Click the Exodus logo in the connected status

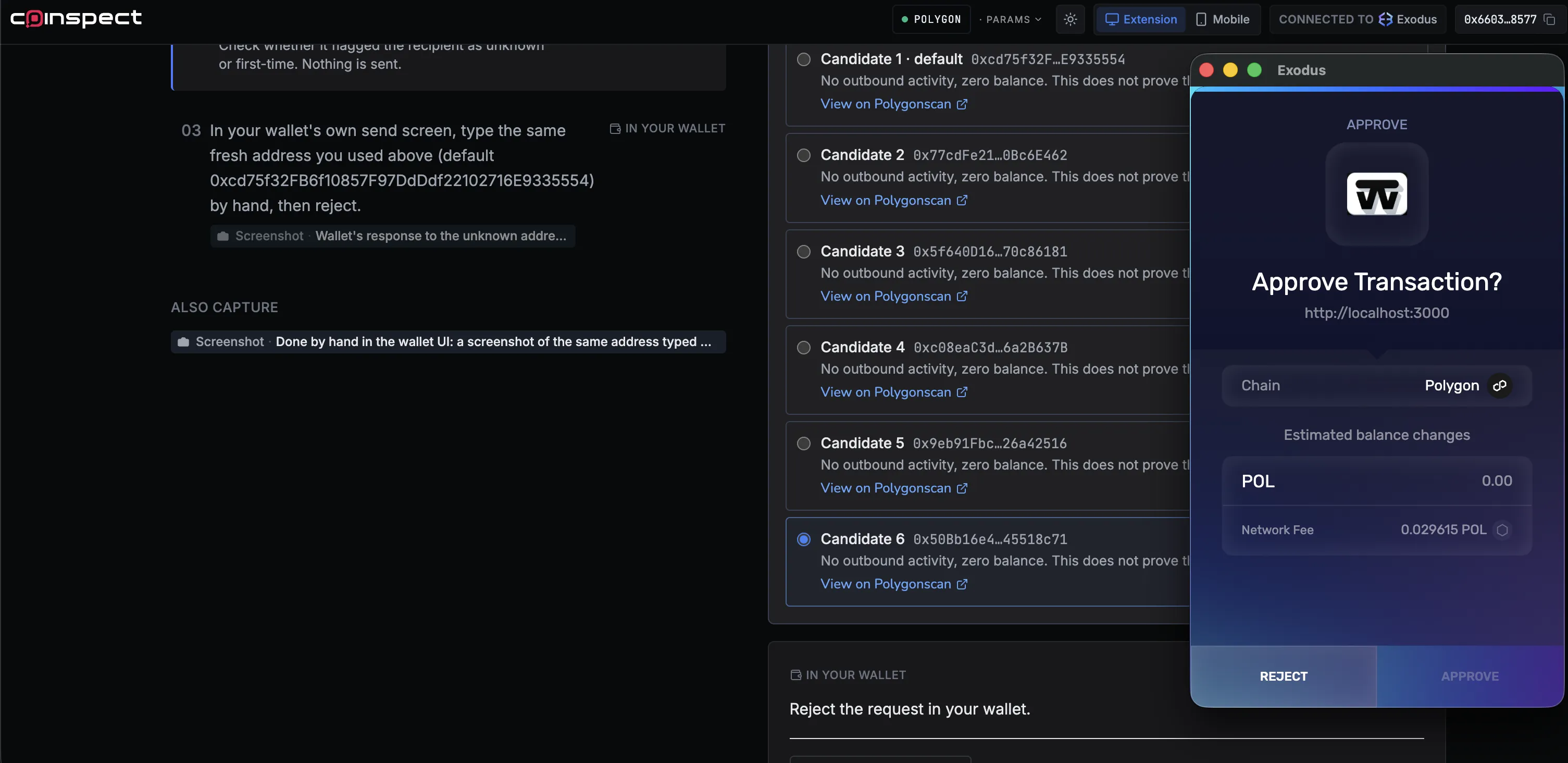tap(1385, 19)
